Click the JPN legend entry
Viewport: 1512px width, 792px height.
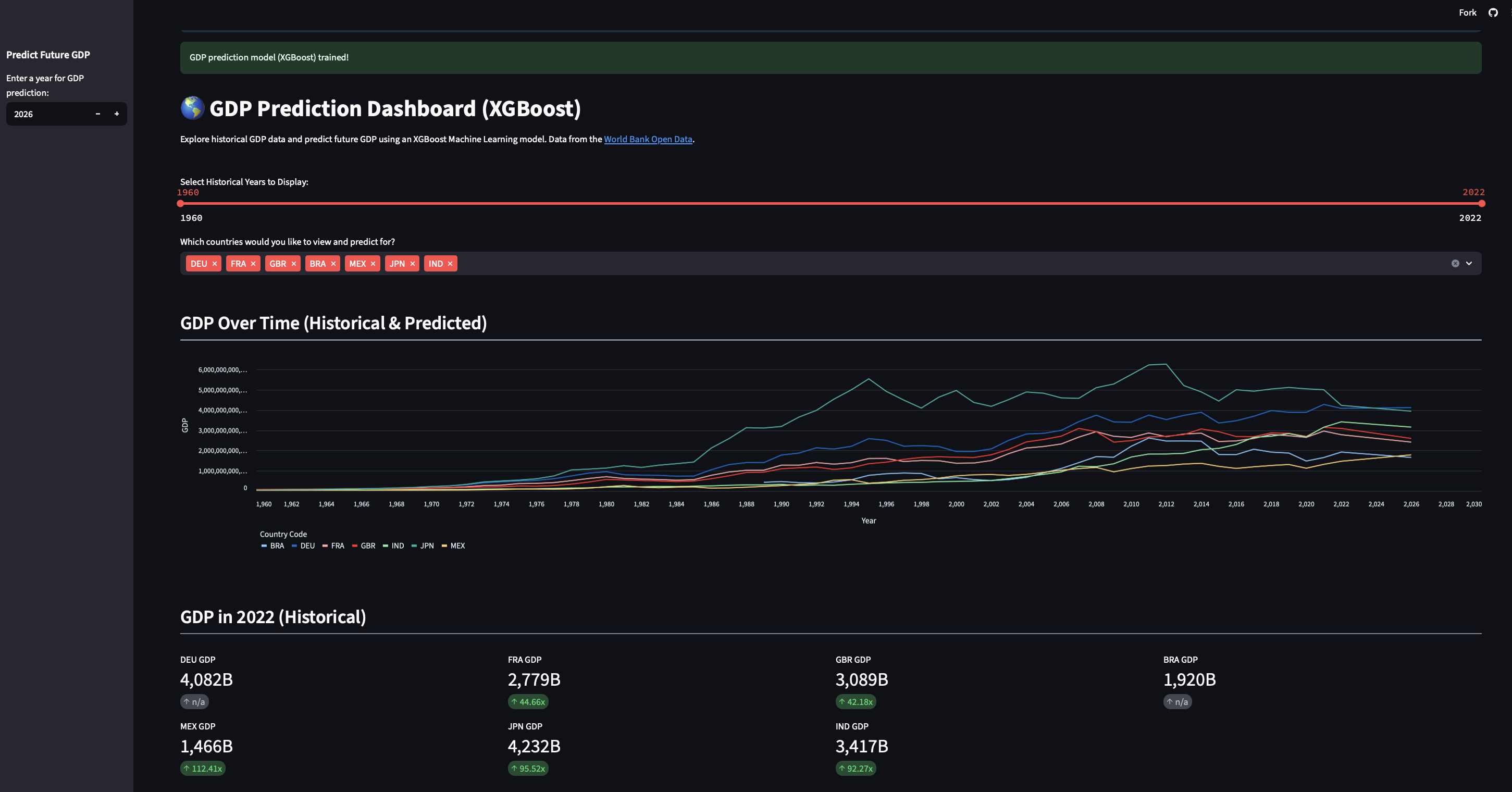[x=426, y=546]
